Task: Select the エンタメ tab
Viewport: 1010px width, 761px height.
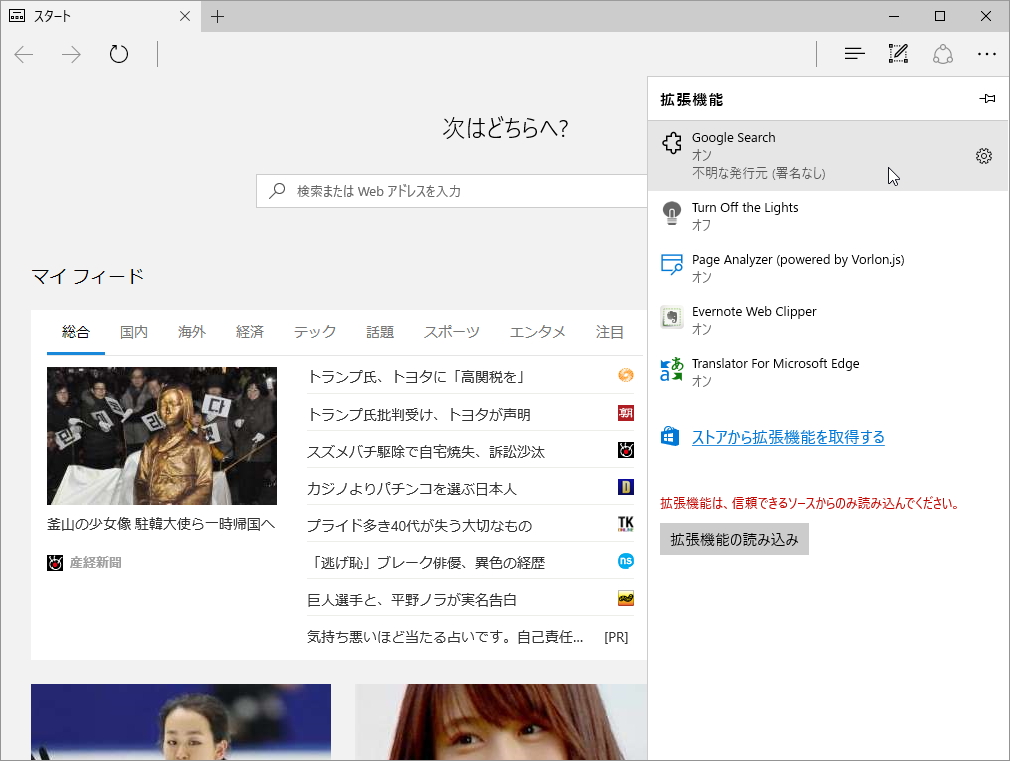Action: click(538, 332)
